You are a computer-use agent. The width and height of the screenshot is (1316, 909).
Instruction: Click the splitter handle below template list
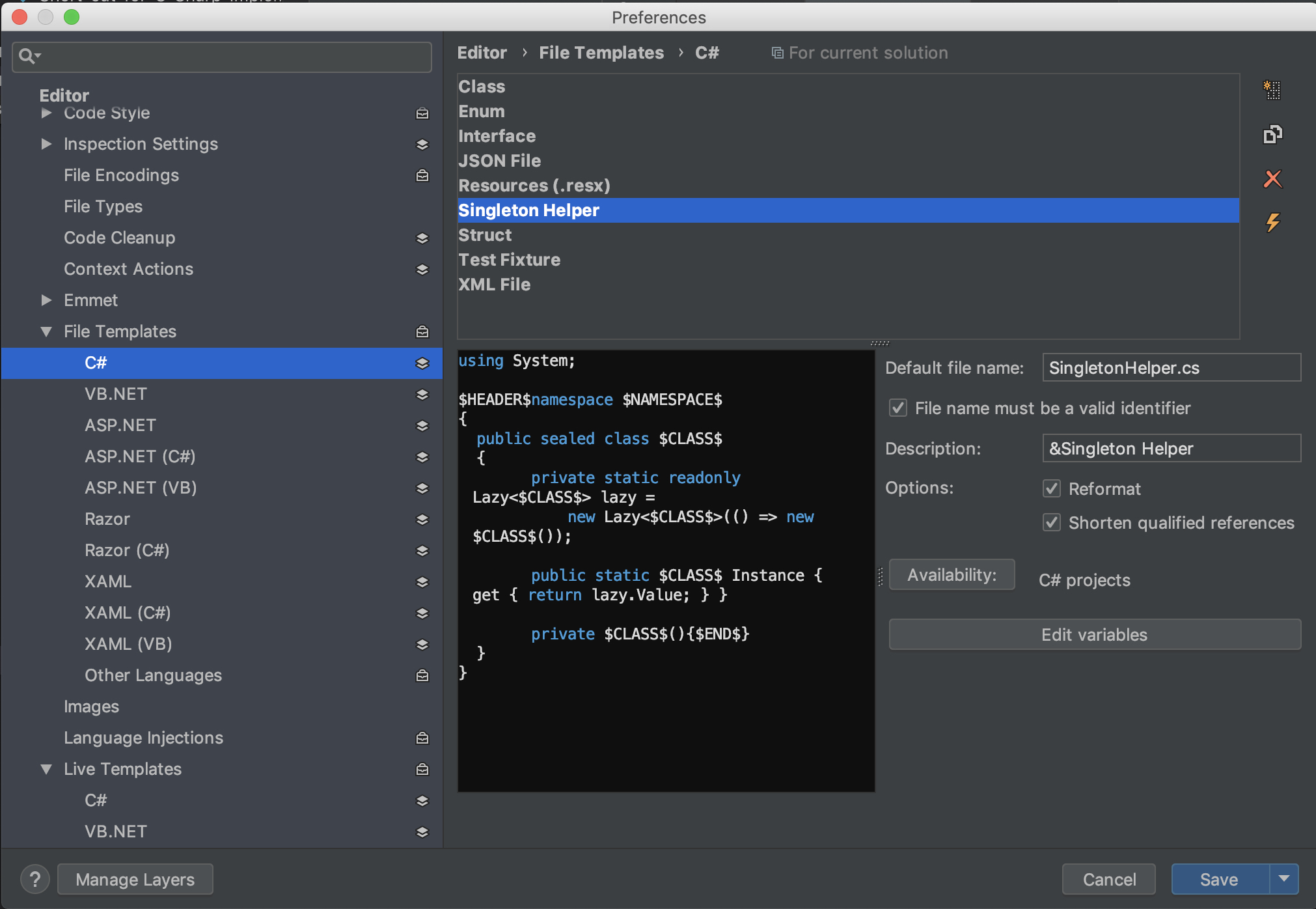tap(879, 343)
